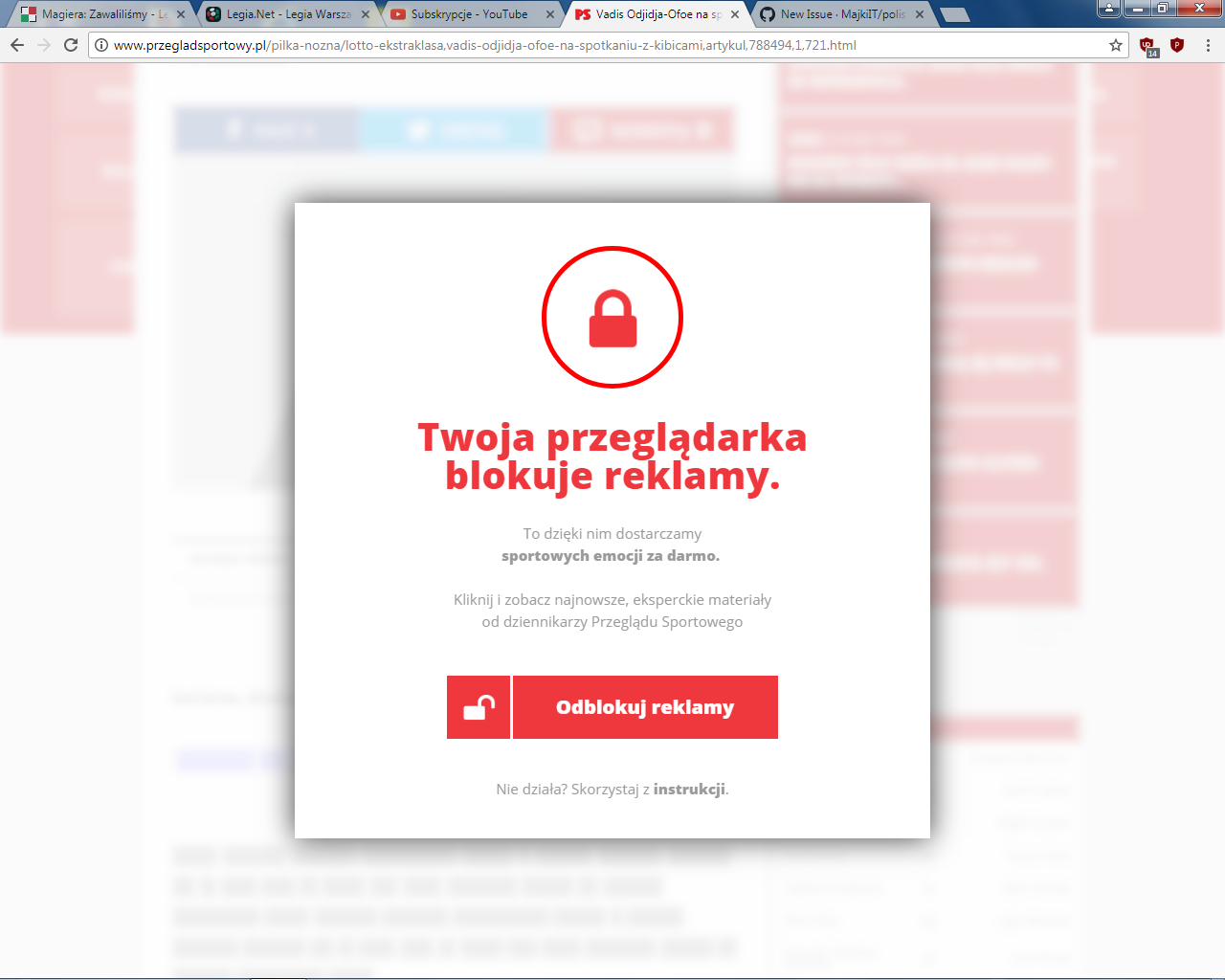
Task: View site information icon in address bar
Action: click(101, 45)
